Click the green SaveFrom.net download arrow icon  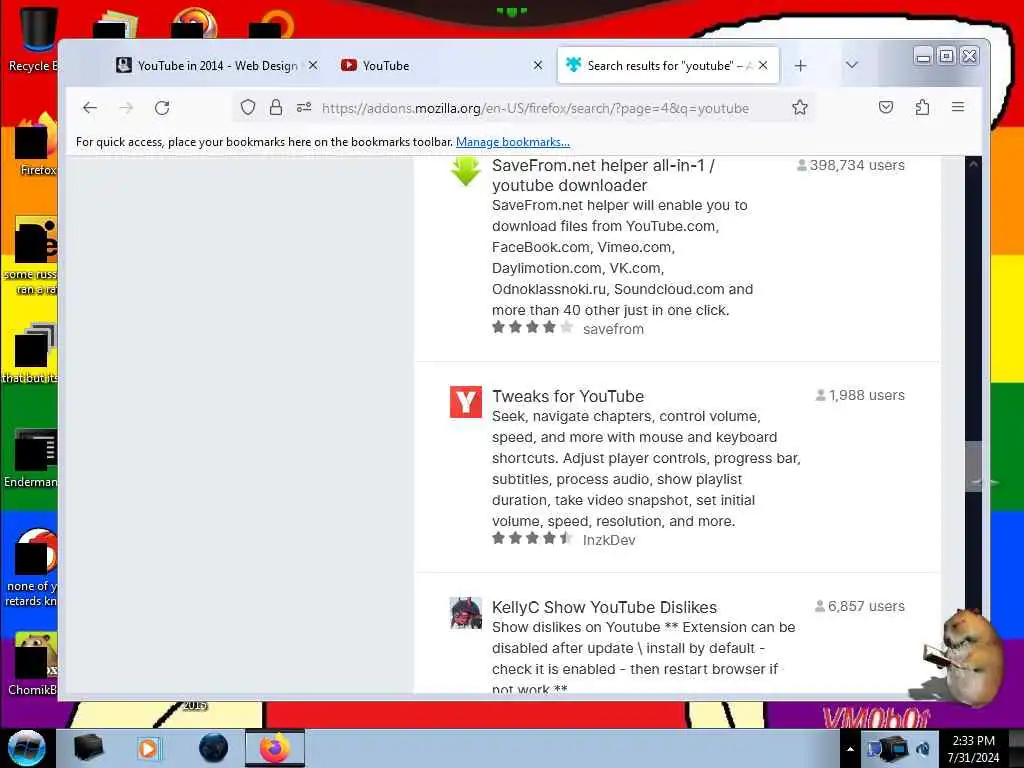pyautogui.click(x=466, y=171)
